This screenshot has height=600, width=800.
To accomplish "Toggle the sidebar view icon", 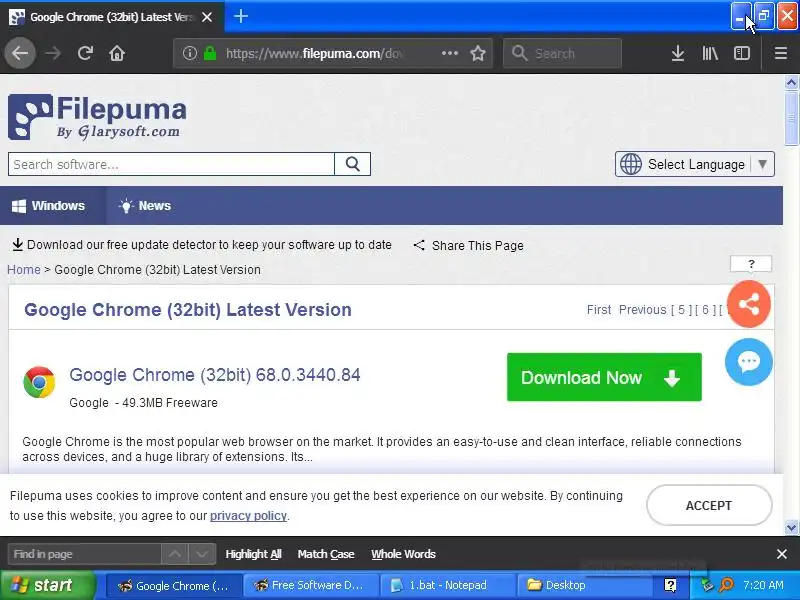I will point(741,53).
